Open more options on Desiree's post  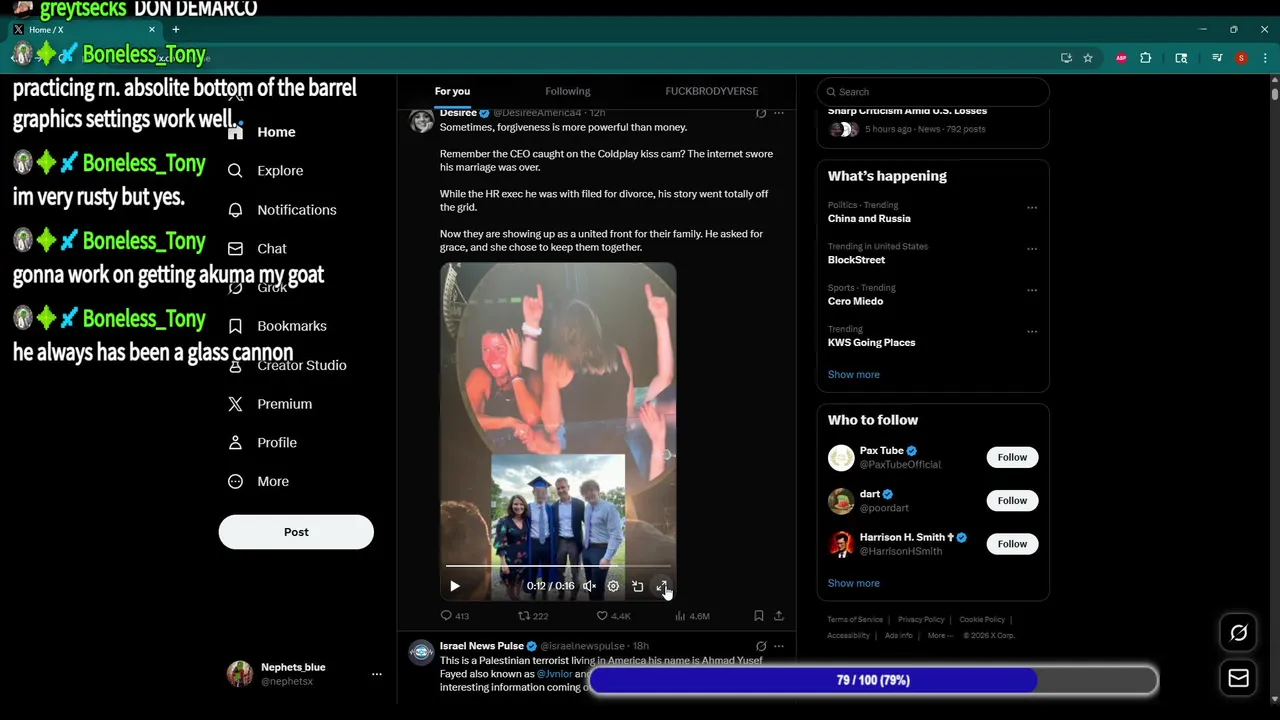[779, 113]
